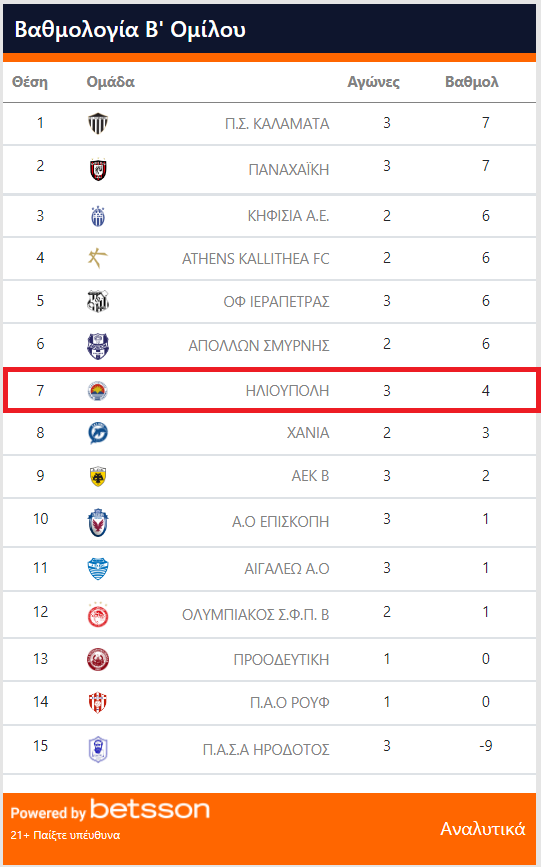
Task: Click the Α.Ο Επισκοπή team crest
Action: pyautogui.click(x=98, y=523)
